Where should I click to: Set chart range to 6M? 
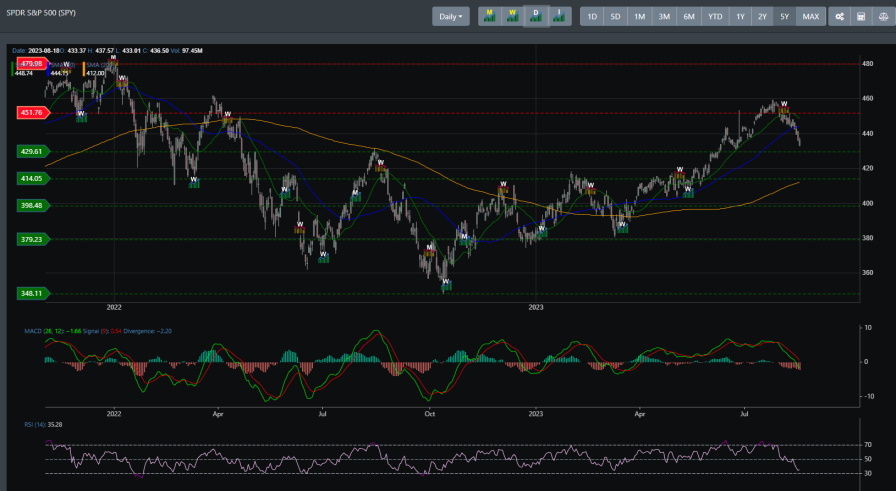689,17
